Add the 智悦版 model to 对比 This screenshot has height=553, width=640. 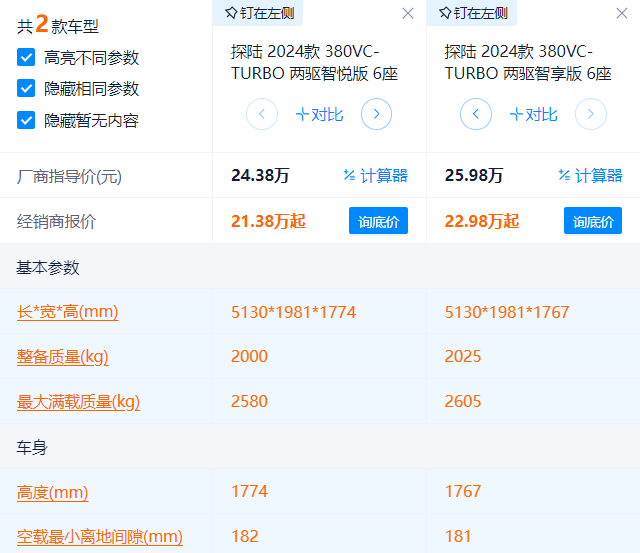coord(319,114)
